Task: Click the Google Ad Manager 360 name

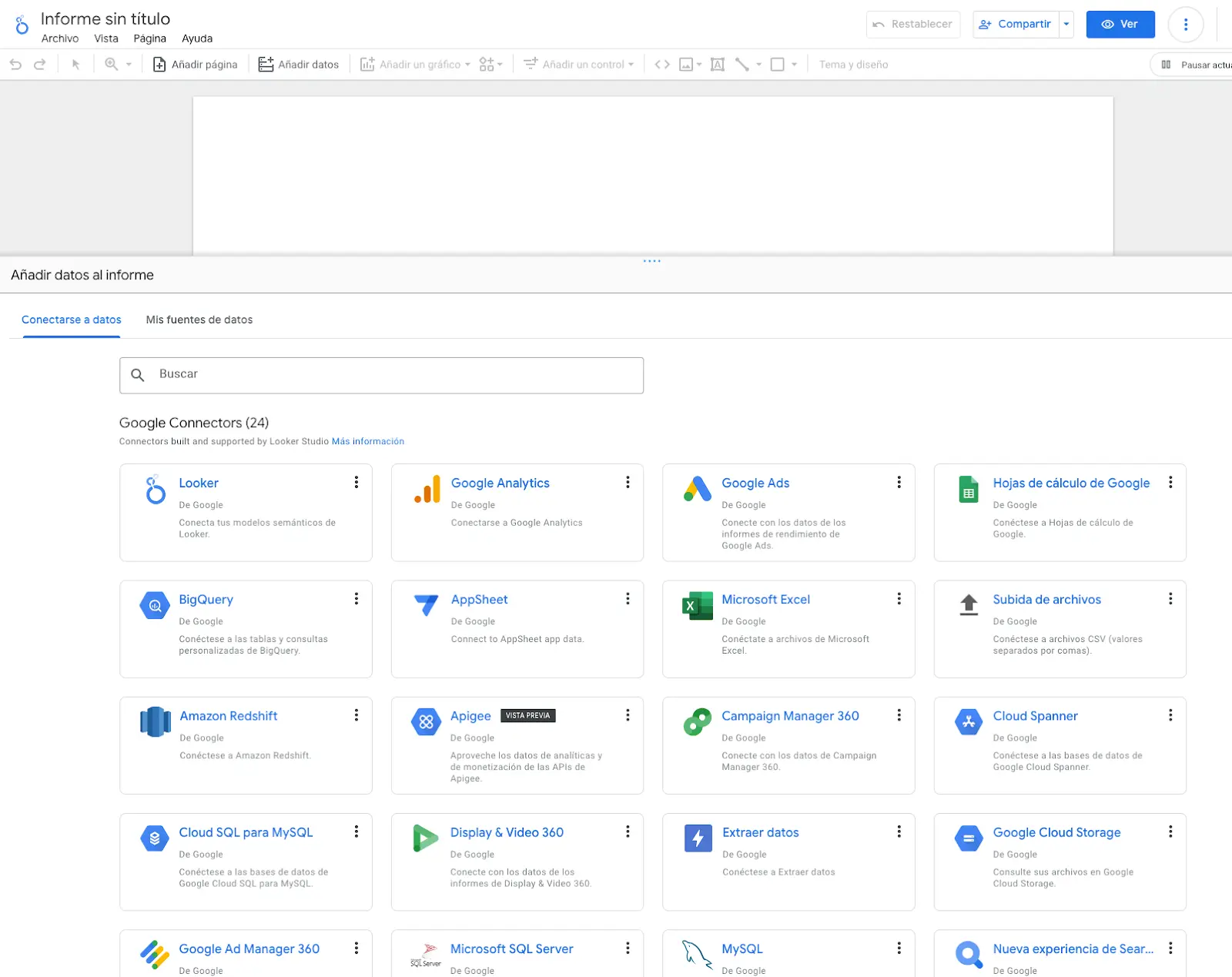Action: (x=249, y=949)
